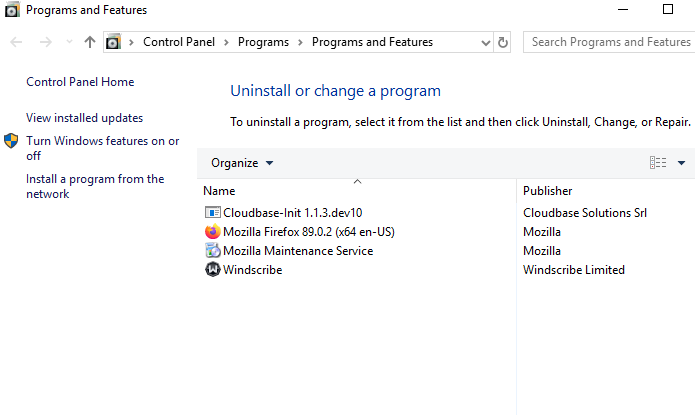Open the view options dropdown arrow

click(682, 163)
